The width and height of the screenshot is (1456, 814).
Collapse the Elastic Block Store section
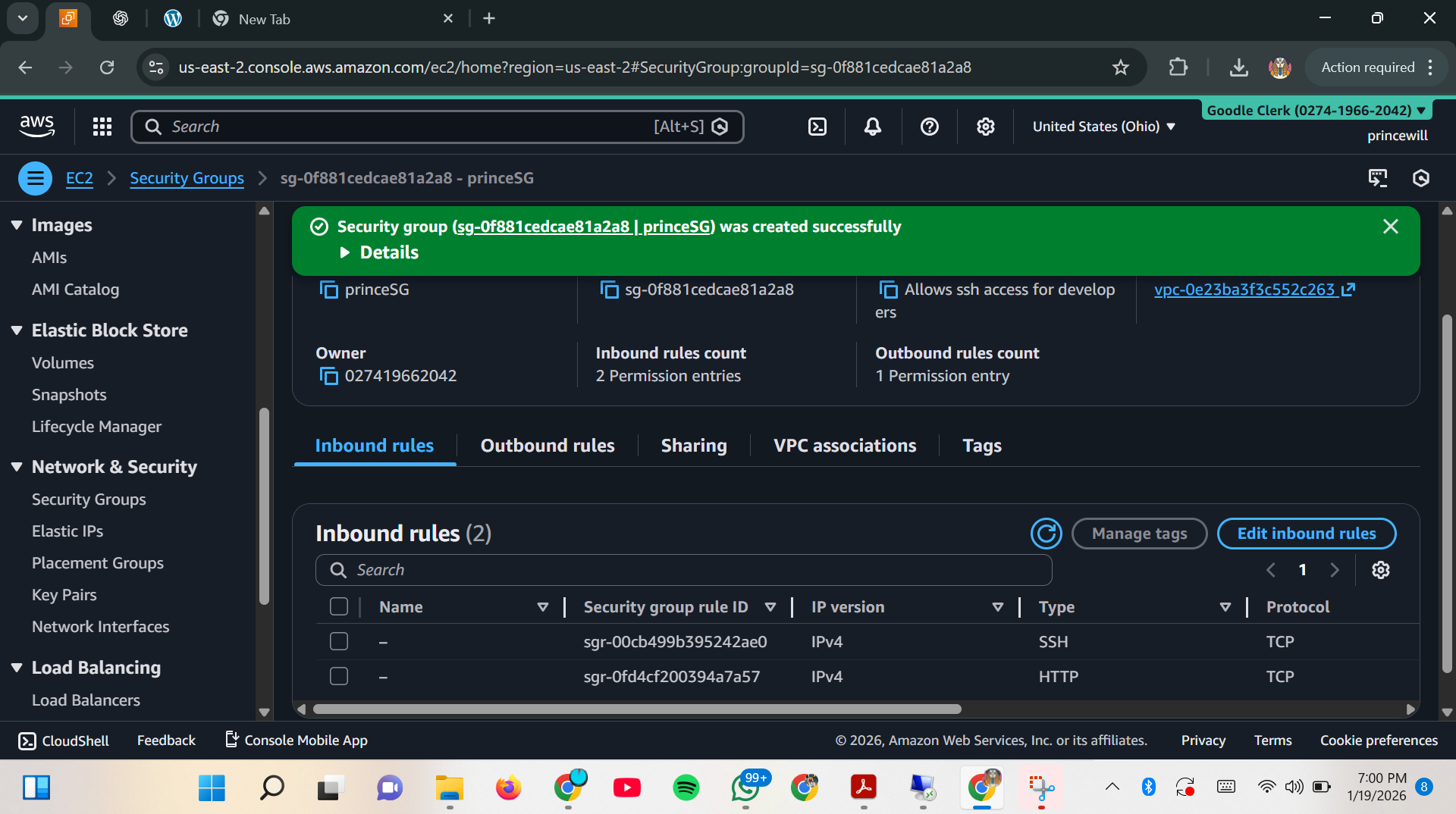(17, 330)
